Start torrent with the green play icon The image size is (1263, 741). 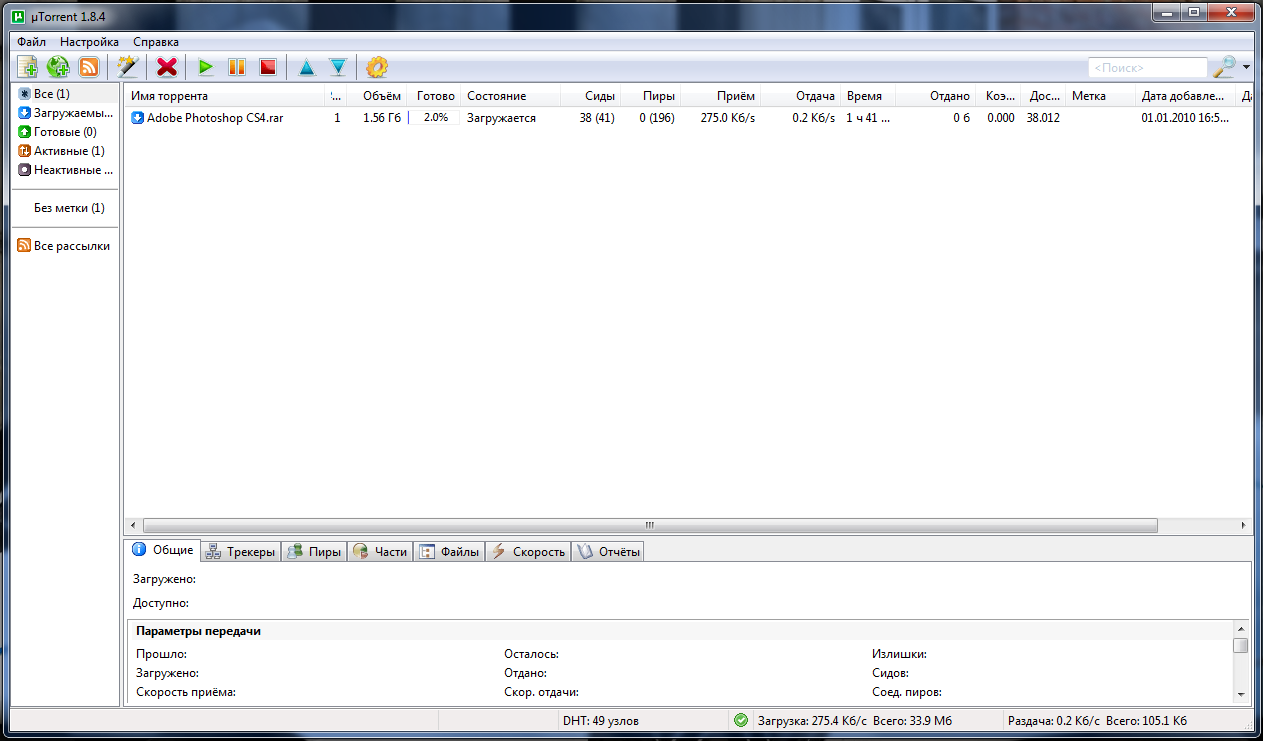[x=206, y=67]
